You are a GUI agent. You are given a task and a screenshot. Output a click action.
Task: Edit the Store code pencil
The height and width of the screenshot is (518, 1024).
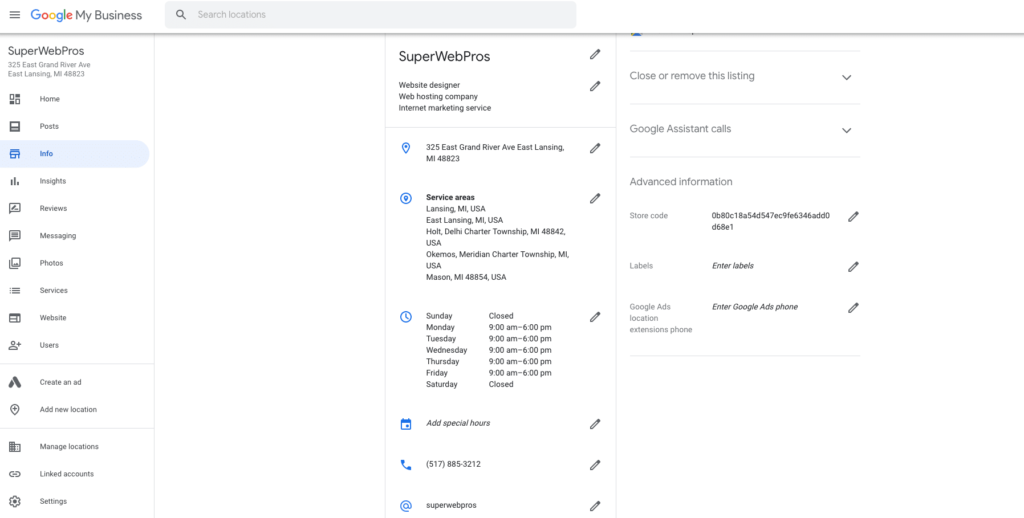(854, 216)
